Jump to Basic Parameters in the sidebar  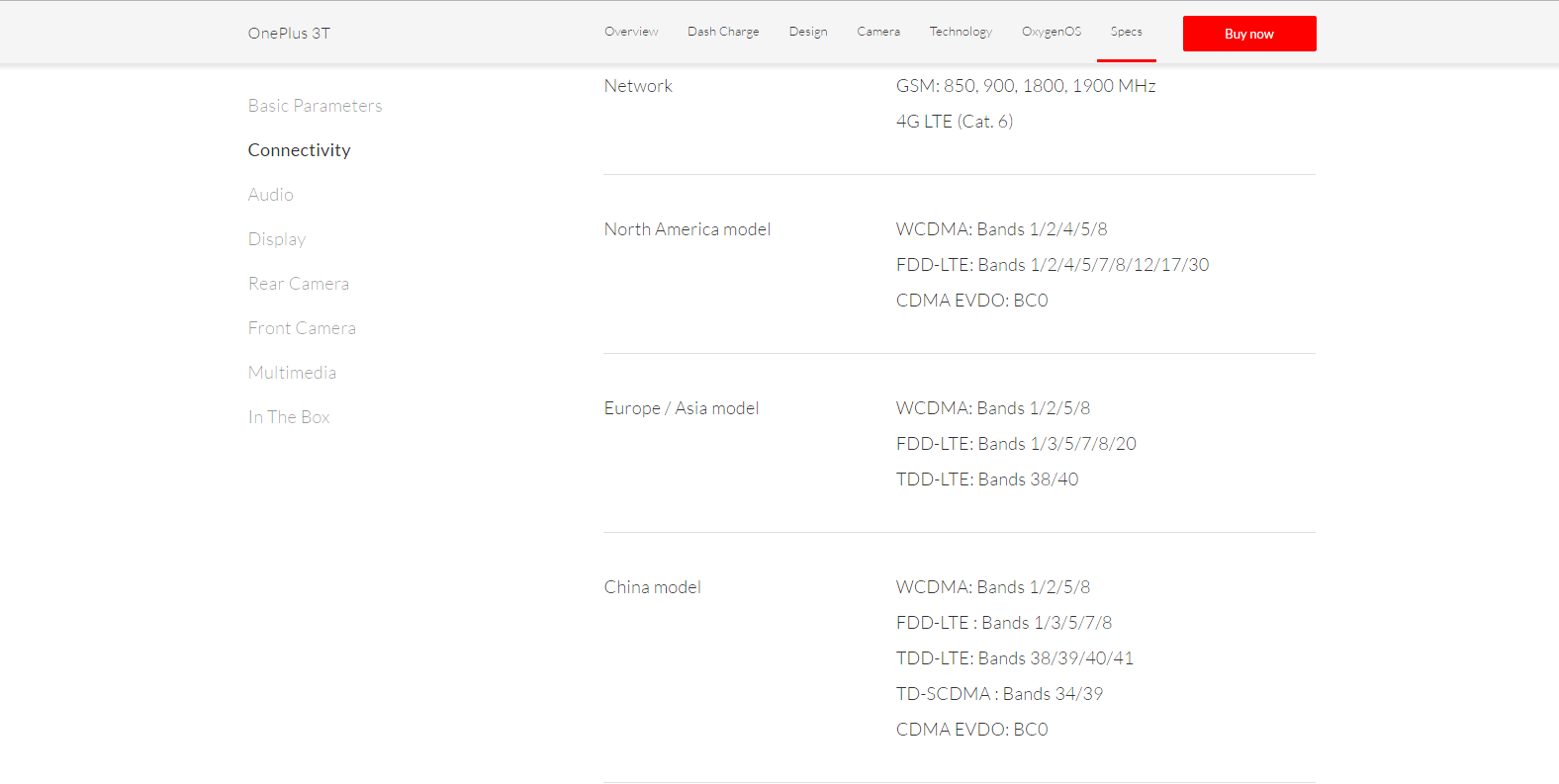pos(315,106)
